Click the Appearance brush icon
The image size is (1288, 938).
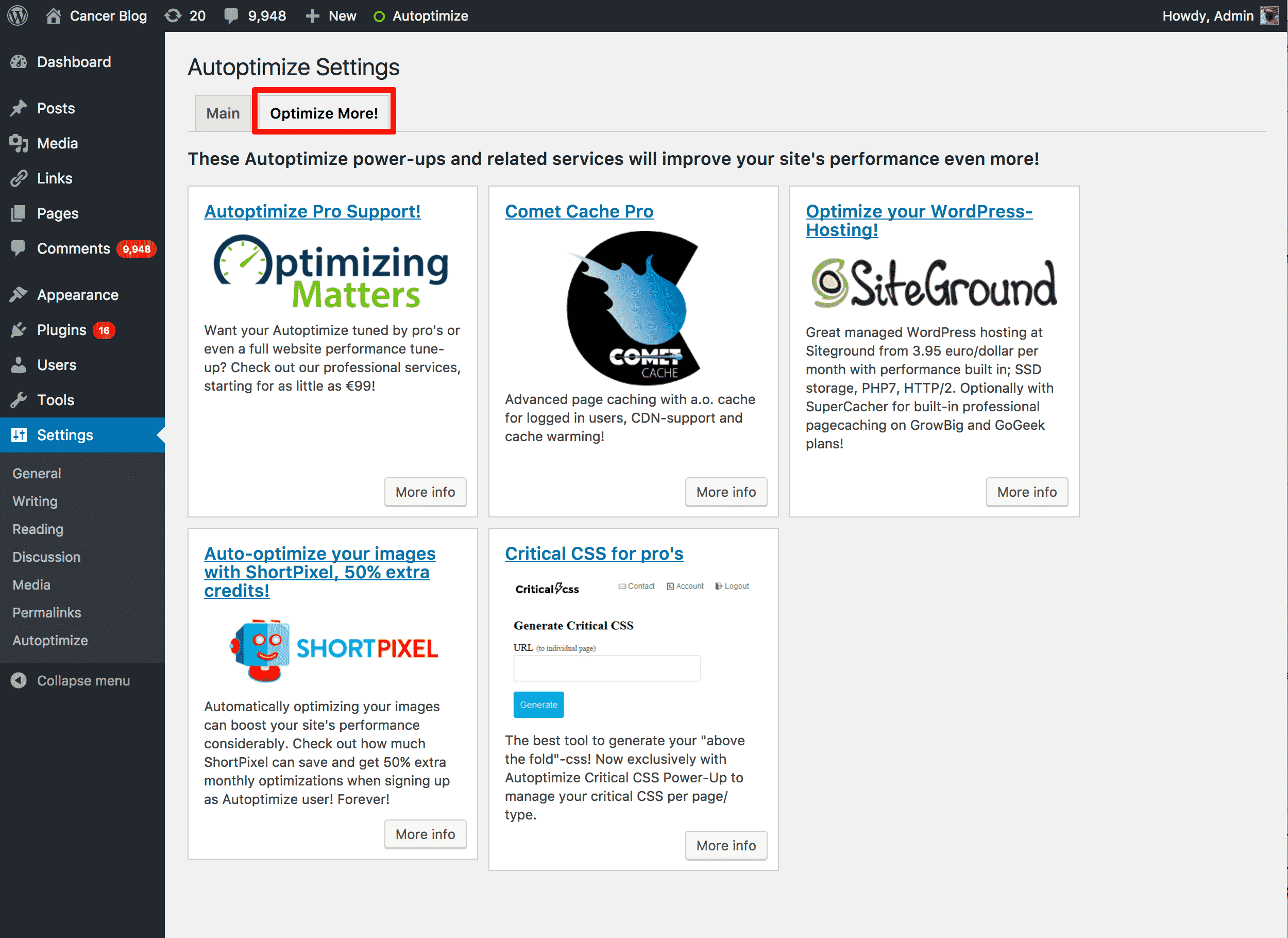pyautogui.click(x=19, y=295)
